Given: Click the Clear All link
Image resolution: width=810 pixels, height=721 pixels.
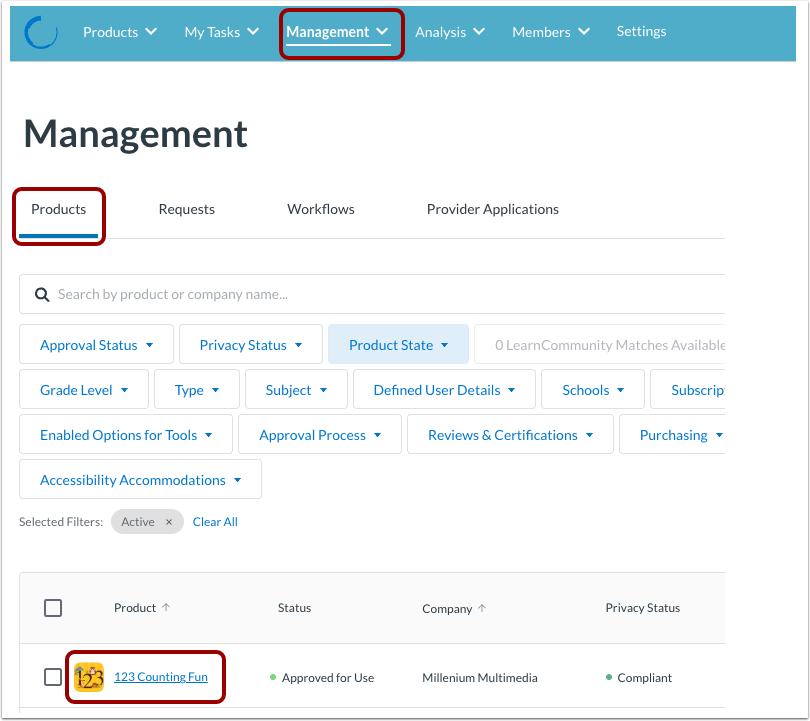Looking at the screenshot, I should (x=215, y=521).
